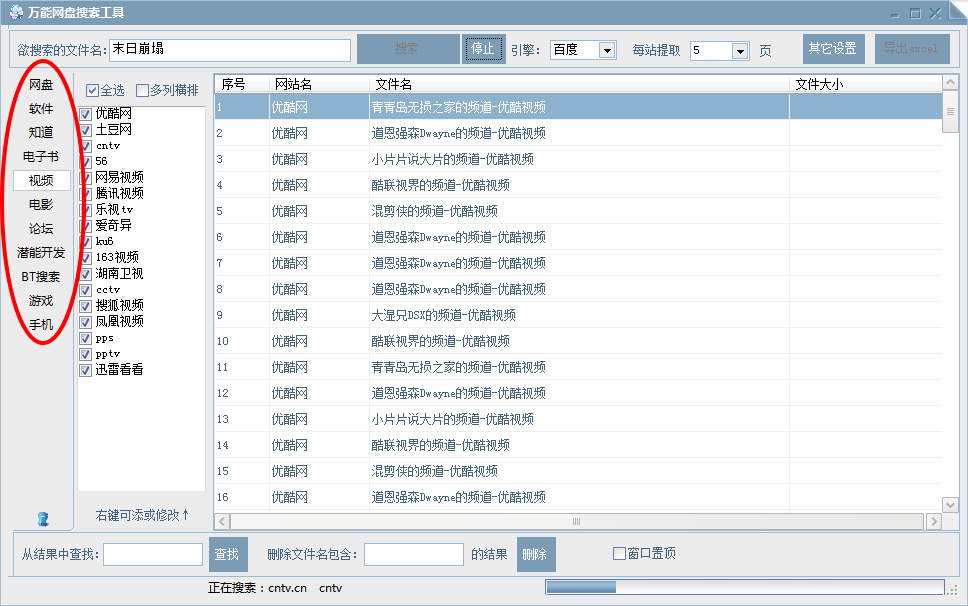
Task: Uncheck the 56 site checkbox
Action: coord(86,162)
